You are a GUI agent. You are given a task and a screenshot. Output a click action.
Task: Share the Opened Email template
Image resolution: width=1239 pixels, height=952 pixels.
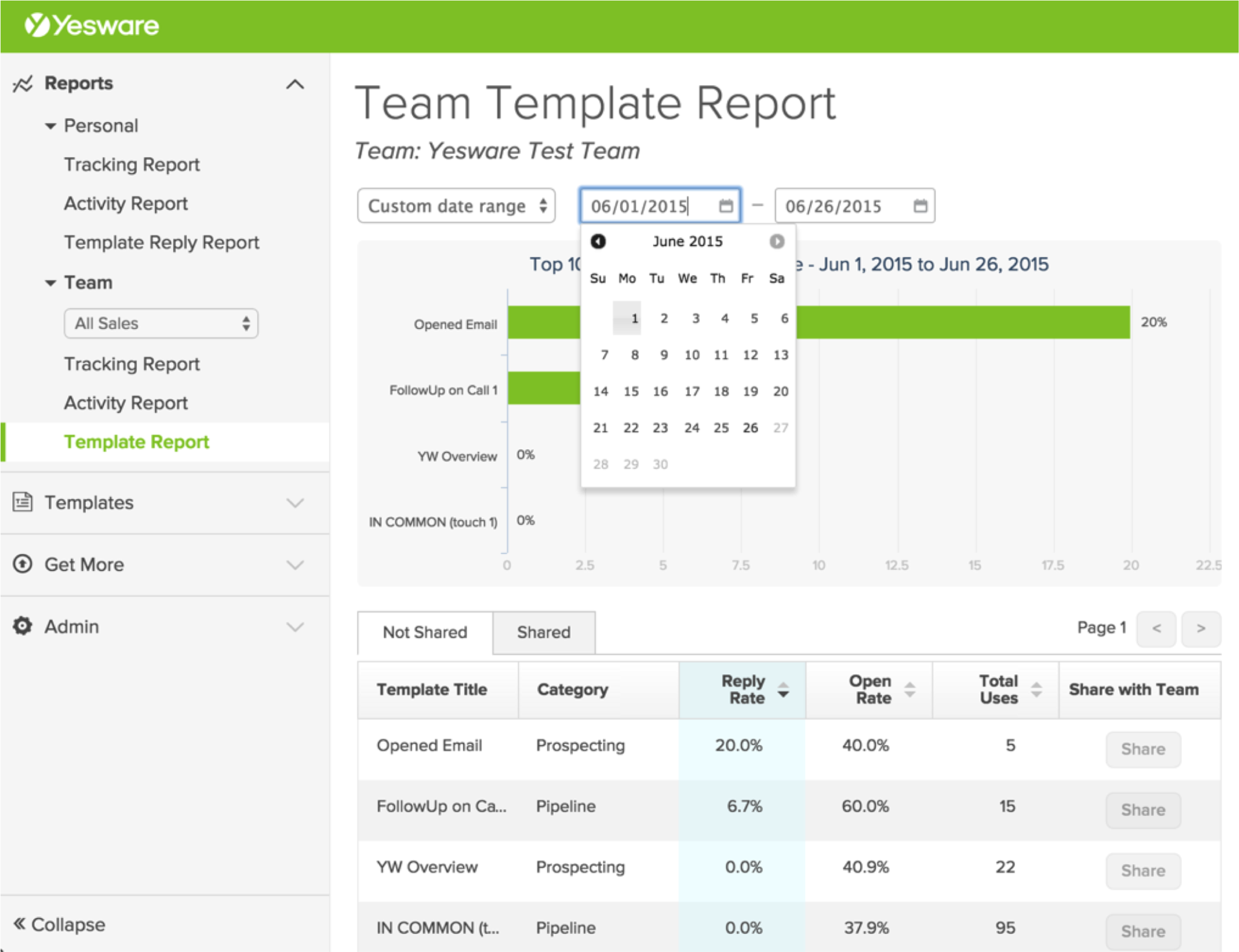[x=1143, y=749]
